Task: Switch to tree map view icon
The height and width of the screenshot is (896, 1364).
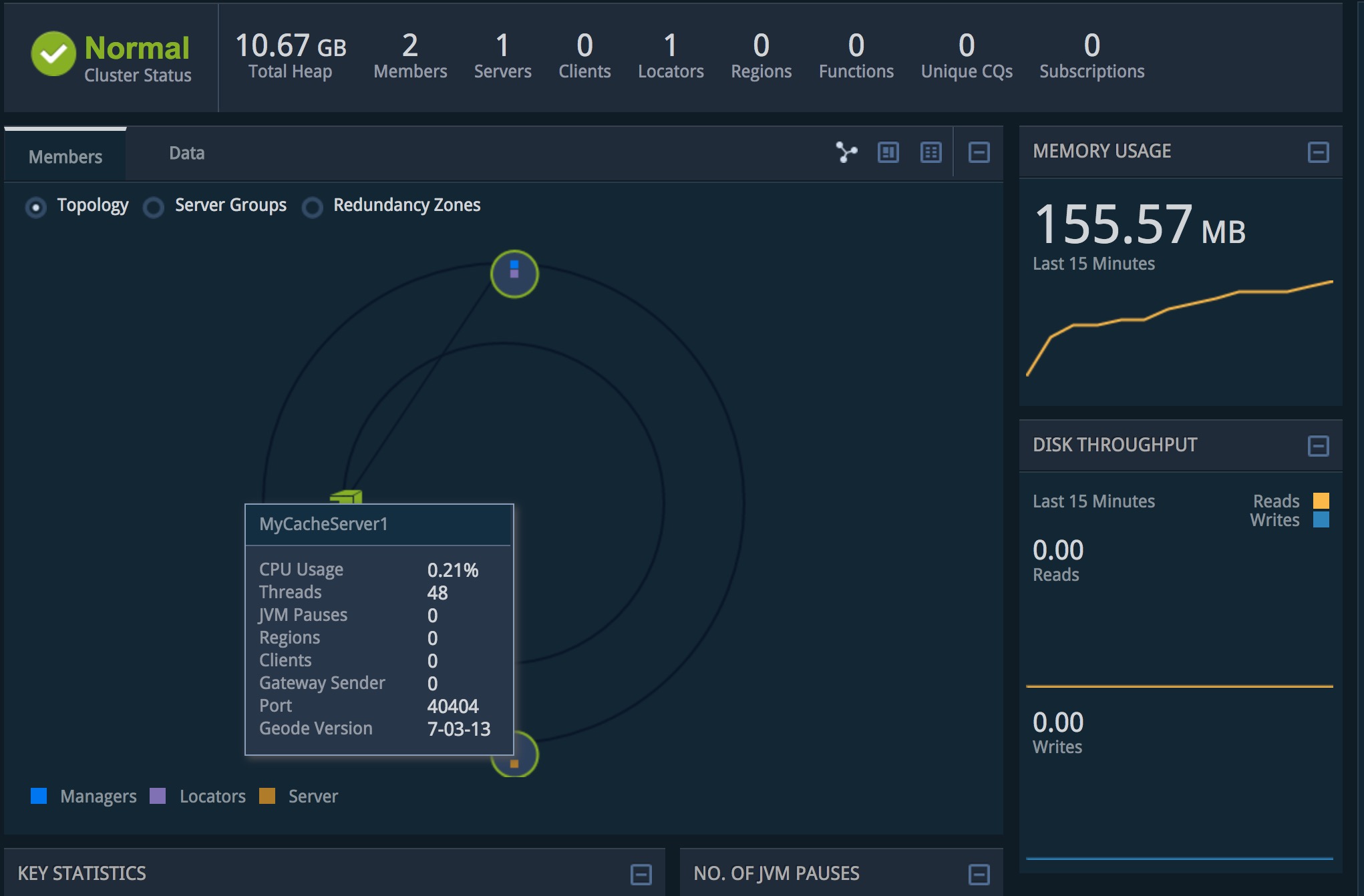Action: 888,152
